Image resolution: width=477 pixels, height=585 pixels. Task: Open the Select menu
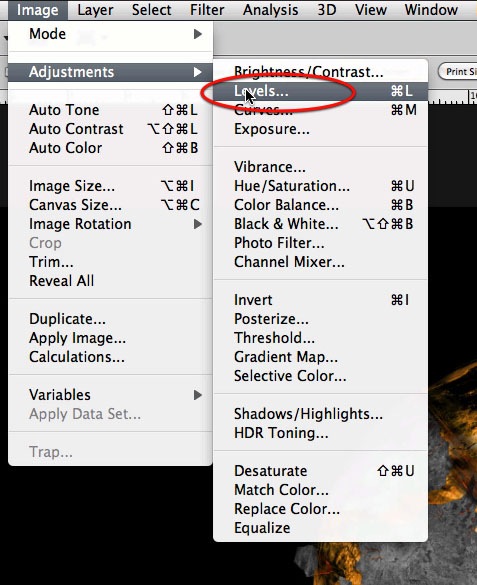[151, 10]
